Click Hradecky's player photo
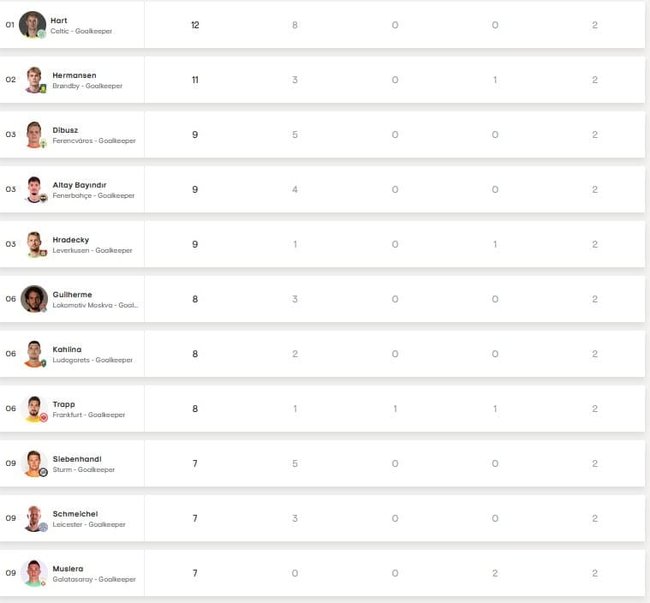 (35, 244)
